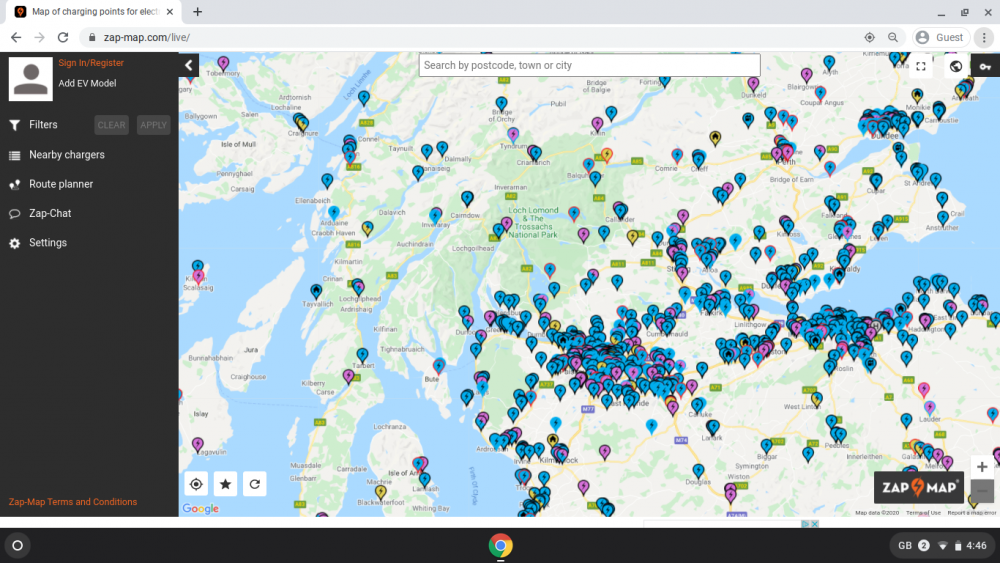Click Report a map error
The width and height of the screenshot is (1000, 563).
pyautogui.click(x=971, y=513)
